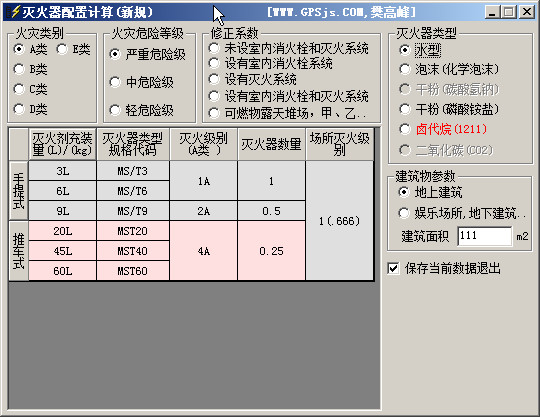Click the 手提式 row header
Image resolution: width=540 pixels, height=417 pixels.
[x=18, y=191]
